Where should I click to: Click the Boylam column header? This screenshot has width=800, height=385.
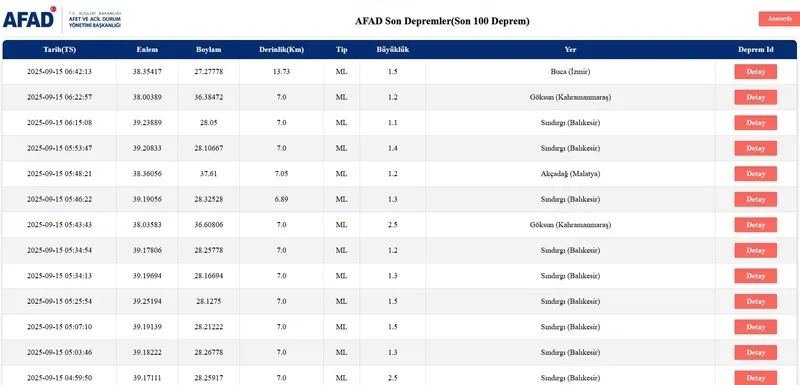(209, 49)
